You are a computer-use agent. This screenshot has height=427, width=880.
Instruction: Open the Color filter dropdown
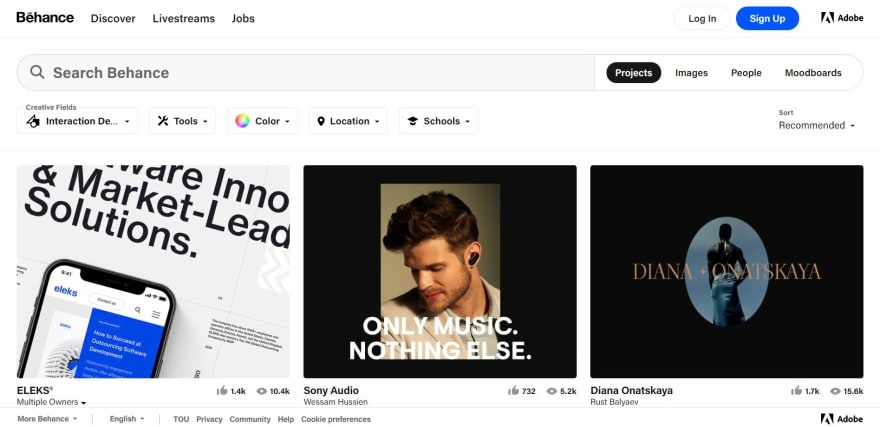coord(263,121)
